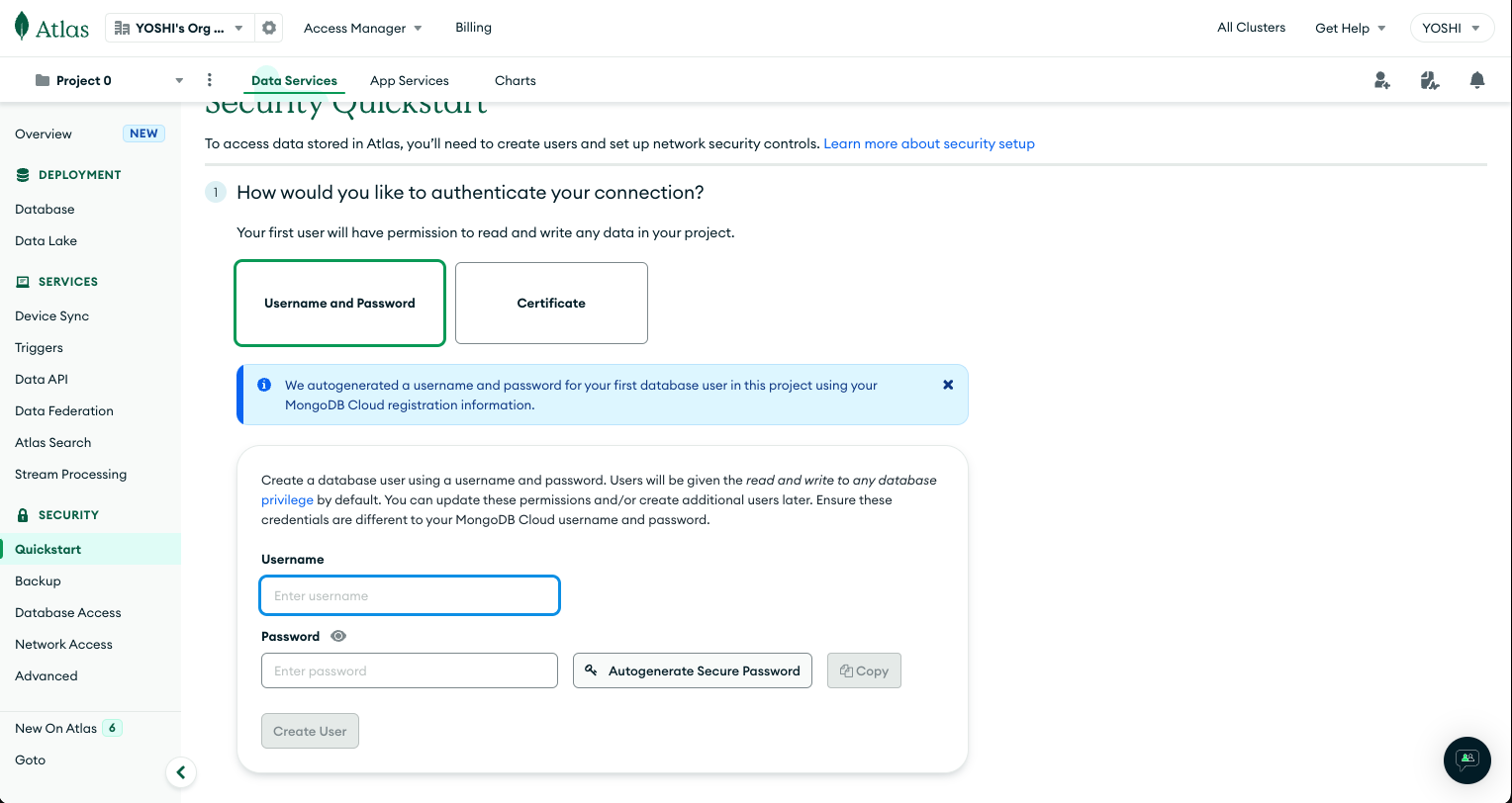1512x803 pixels.
Task: Open New On Atlas updates
Action: tap(56, 728)
